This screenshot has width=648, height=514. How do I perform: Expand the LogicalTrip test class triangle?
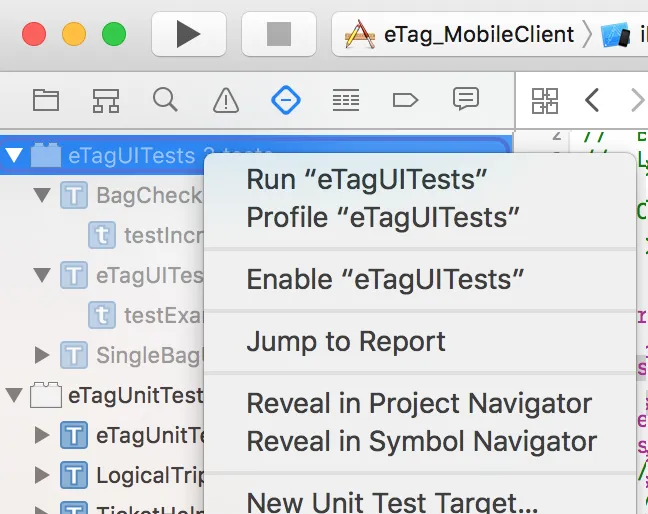(42, 475)
